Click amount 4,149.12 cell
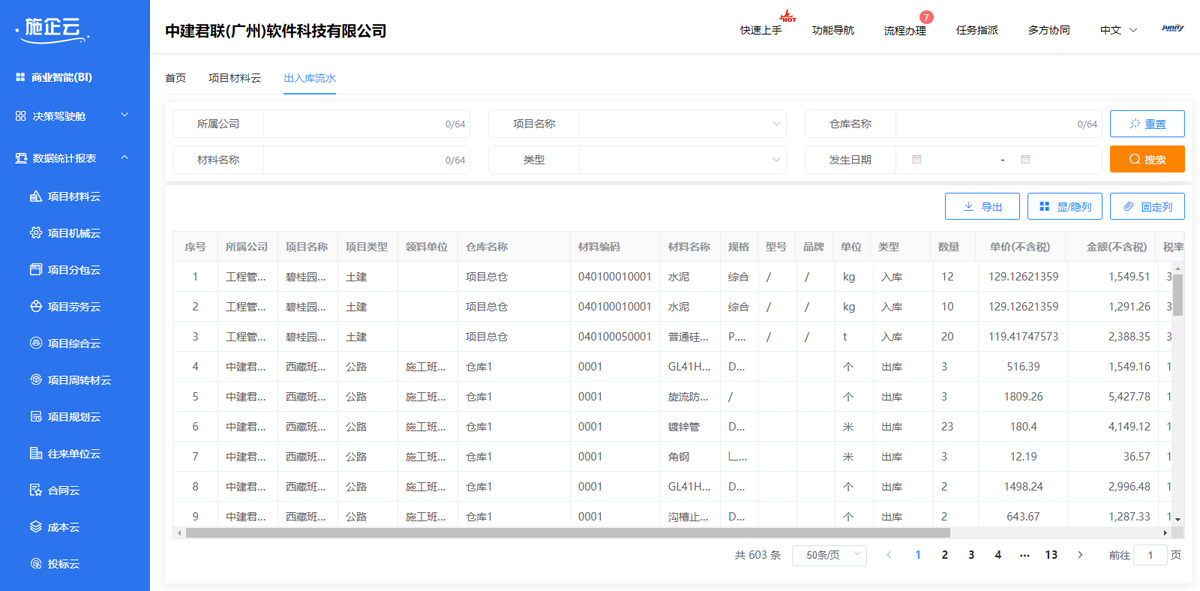The width and height of the screenshot is (1200, 591). [x=1115, y=427]
